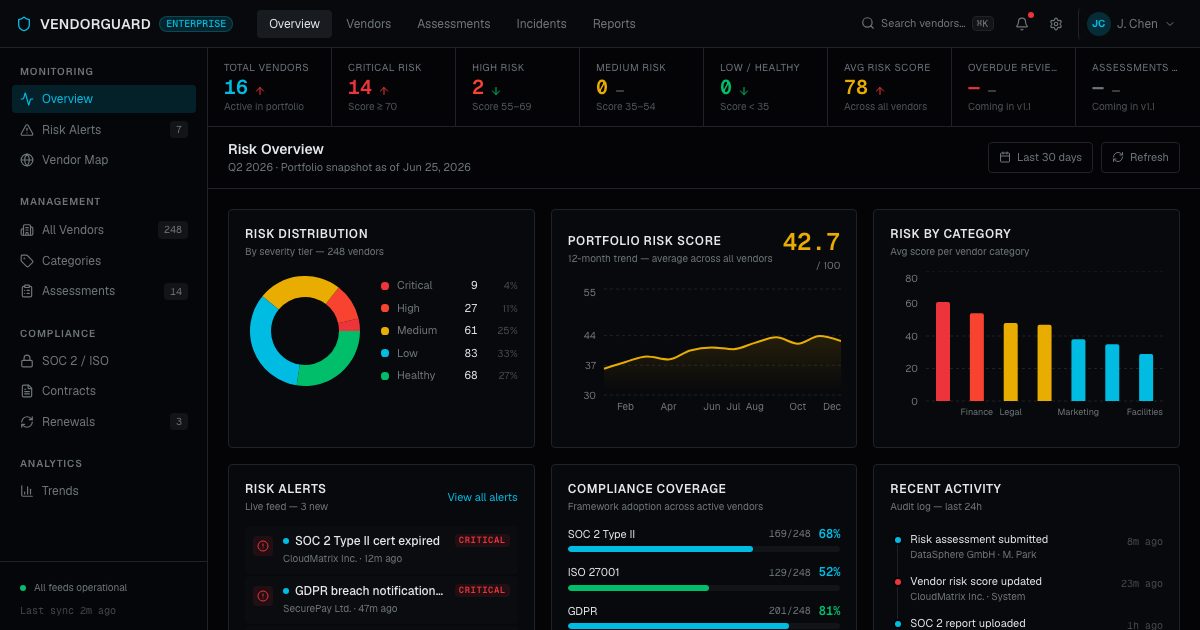Open the 'Vendor risk score updated' activity entry
The width and height of the screenshot is (1200, 630).
point(1028,588)
